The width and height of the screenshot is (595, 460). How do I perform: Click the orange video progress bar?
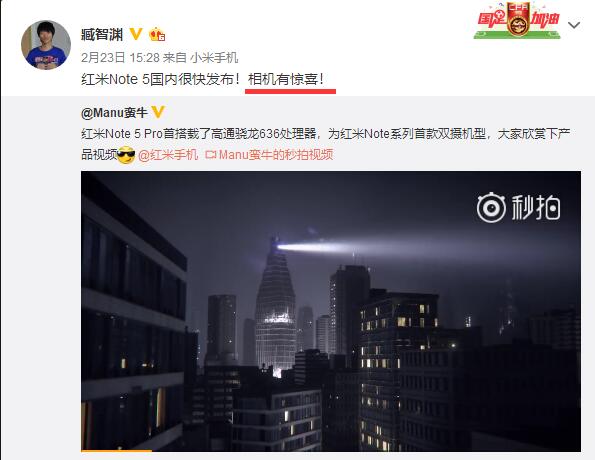click(x=116, y=451)
